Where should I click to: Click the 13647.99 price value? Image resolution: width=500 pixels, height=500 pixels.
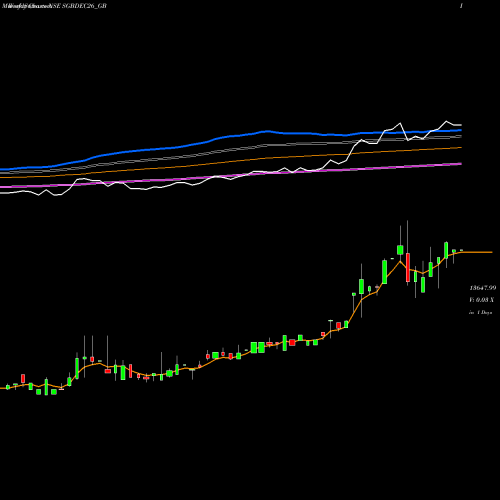coord(483,288)
